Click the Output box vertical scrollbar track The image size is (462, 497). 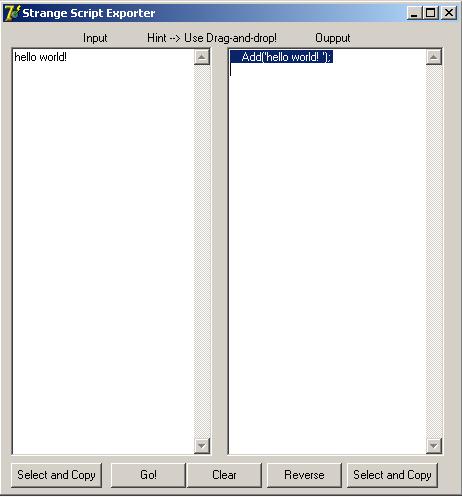[433, 251]
